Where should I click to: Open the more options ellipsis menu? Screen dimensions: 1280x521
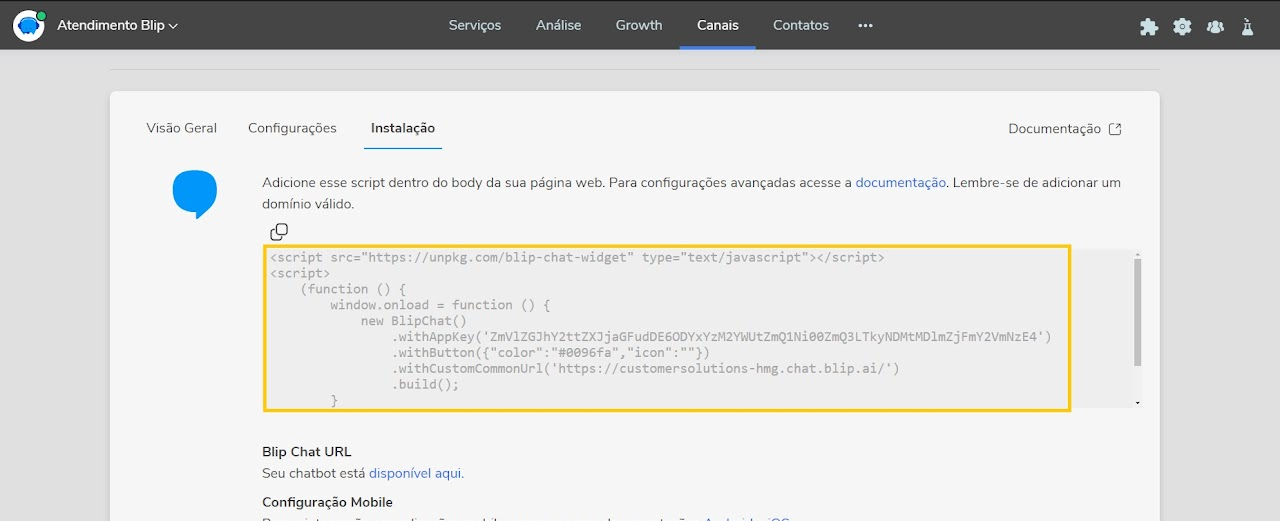865,25
